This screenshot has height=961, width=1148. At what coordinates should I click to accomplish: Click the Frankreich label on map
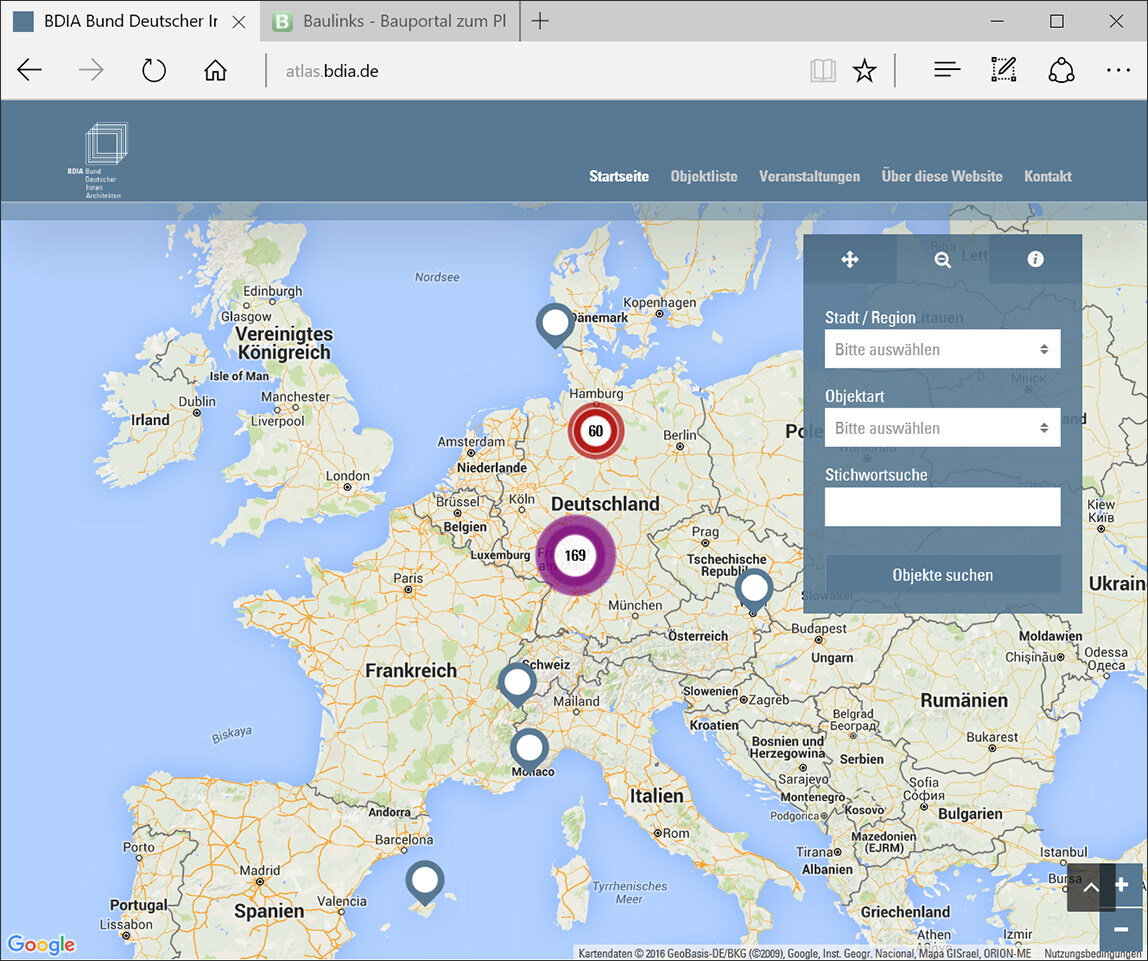[411, 670]
